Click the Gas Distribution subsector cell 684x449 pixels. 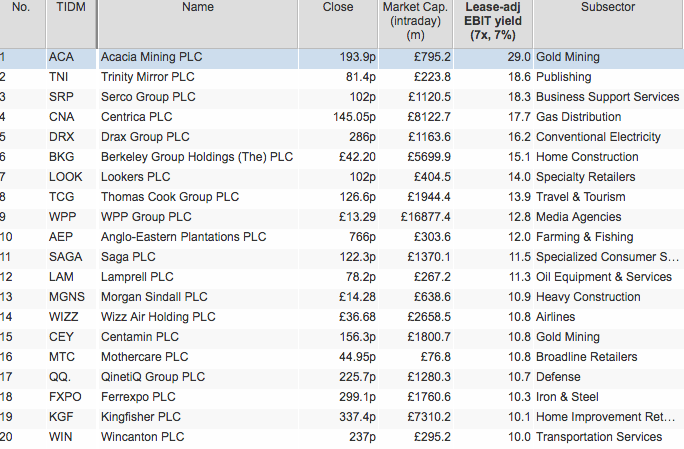coord(578,117)
